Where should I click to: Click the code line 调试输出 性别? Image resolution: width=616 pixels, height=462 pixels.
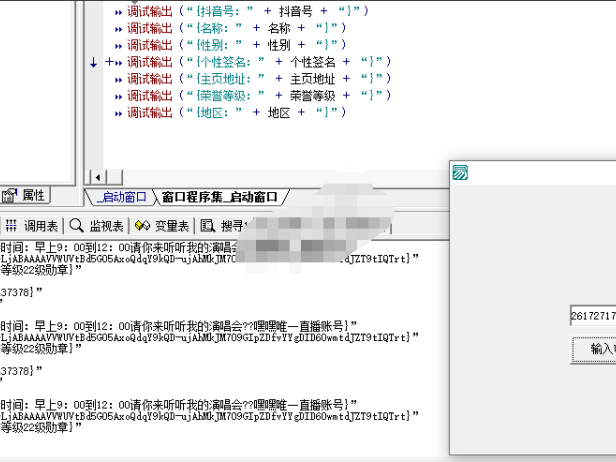236,45
